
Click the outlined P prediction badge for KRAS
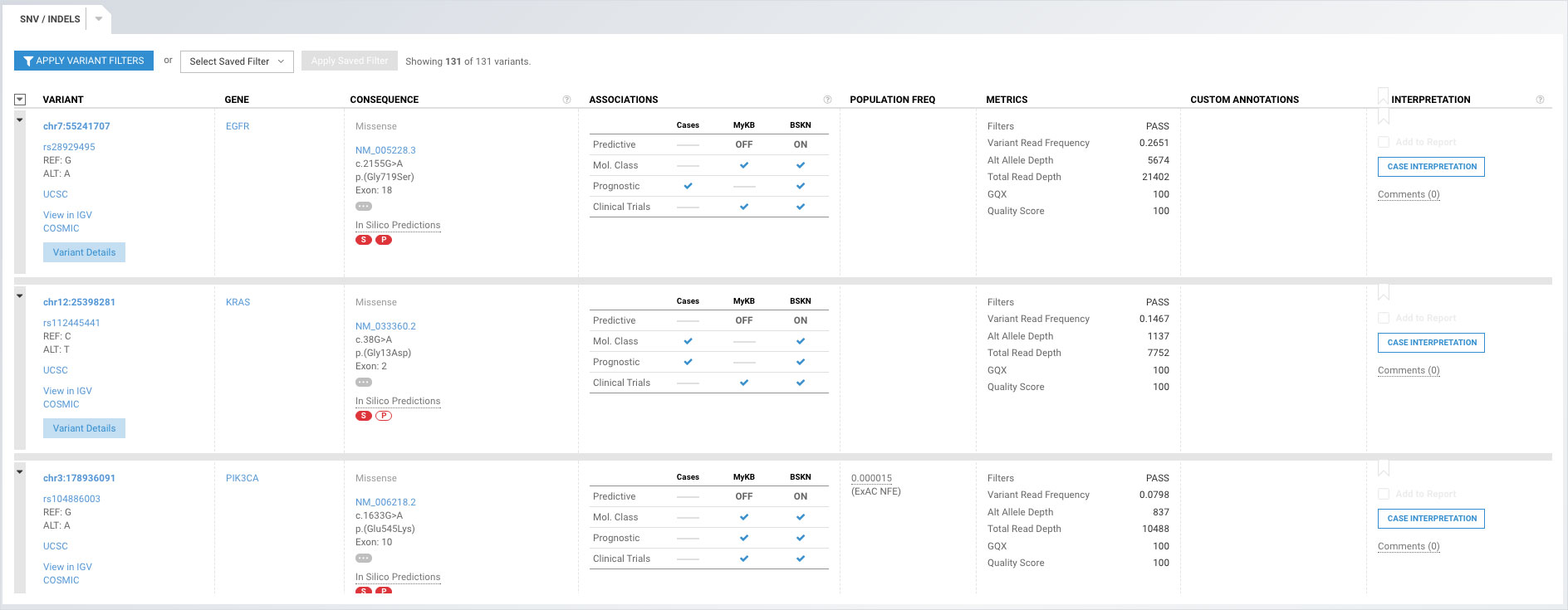(x=384, y=416)
